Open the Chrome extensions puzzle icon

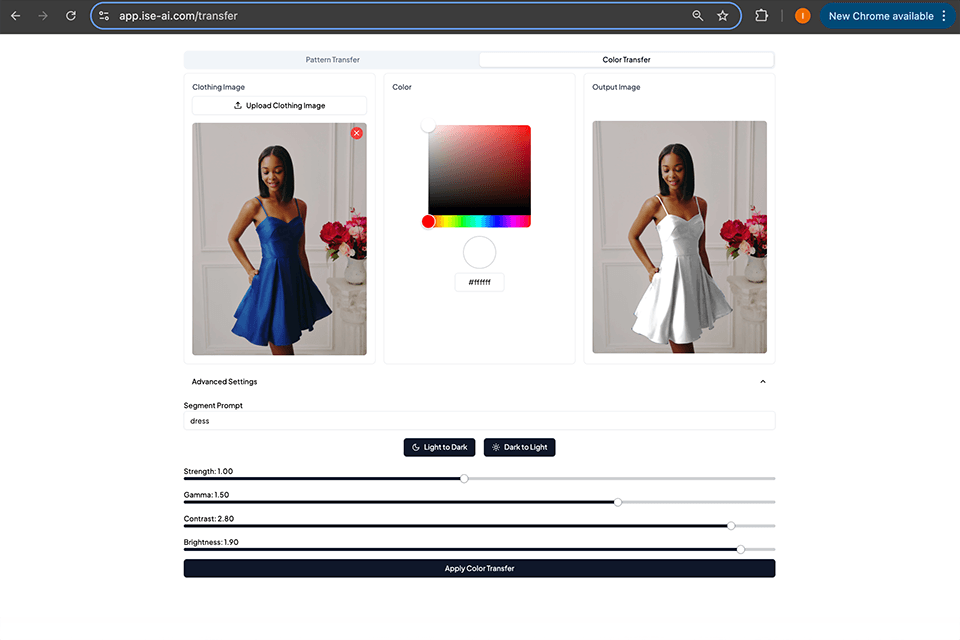761,15
